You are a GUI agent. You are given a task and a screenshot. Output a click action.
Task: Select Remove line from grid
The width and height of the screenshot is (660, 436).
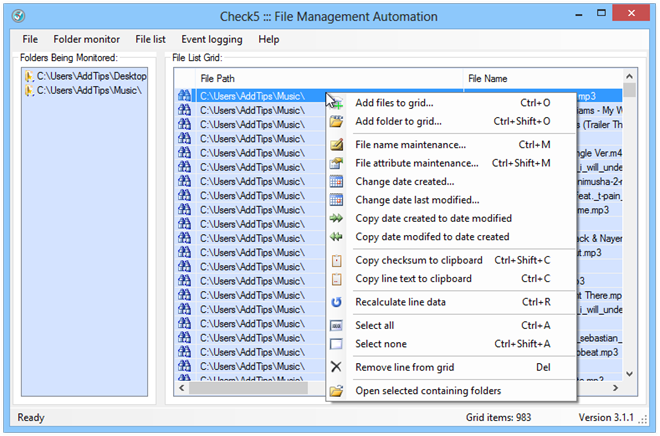pos(451,367)
